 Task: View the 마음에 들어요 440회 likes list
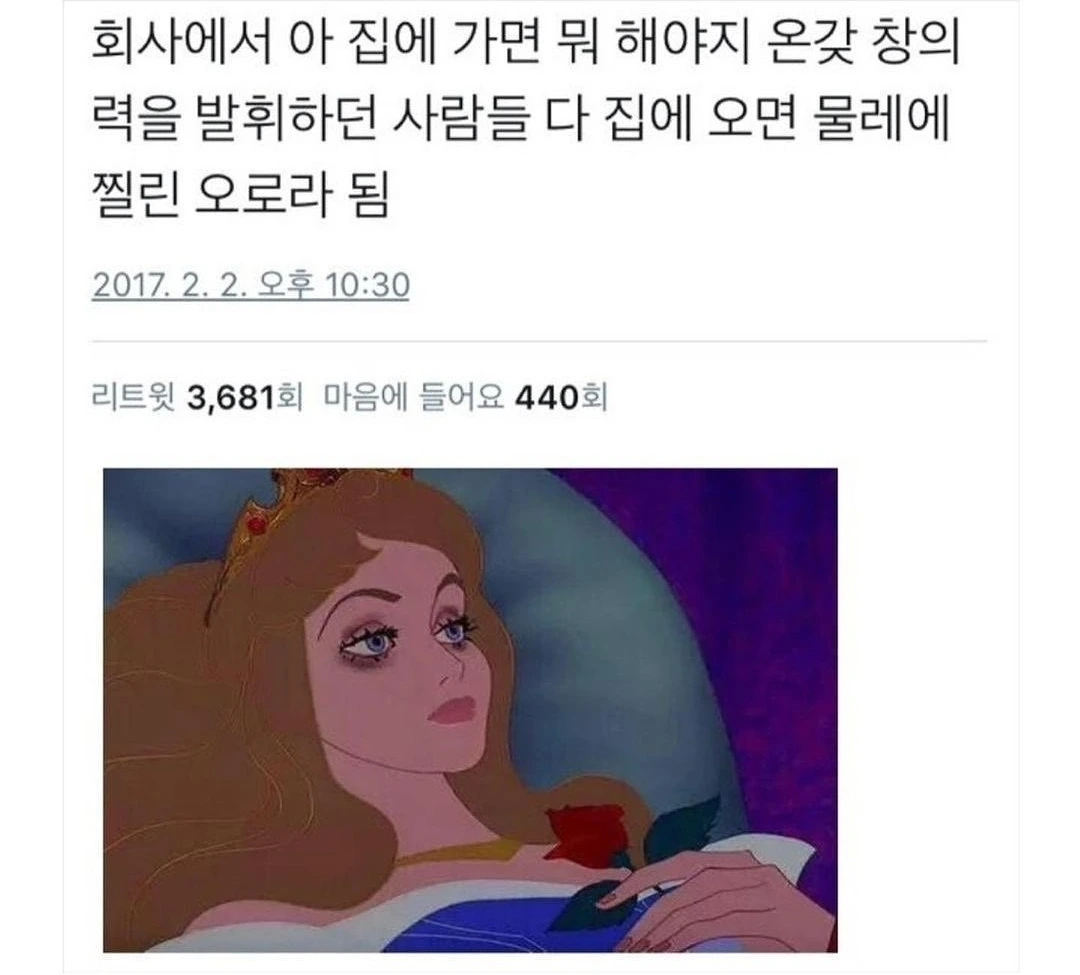(x=466, y=398)
